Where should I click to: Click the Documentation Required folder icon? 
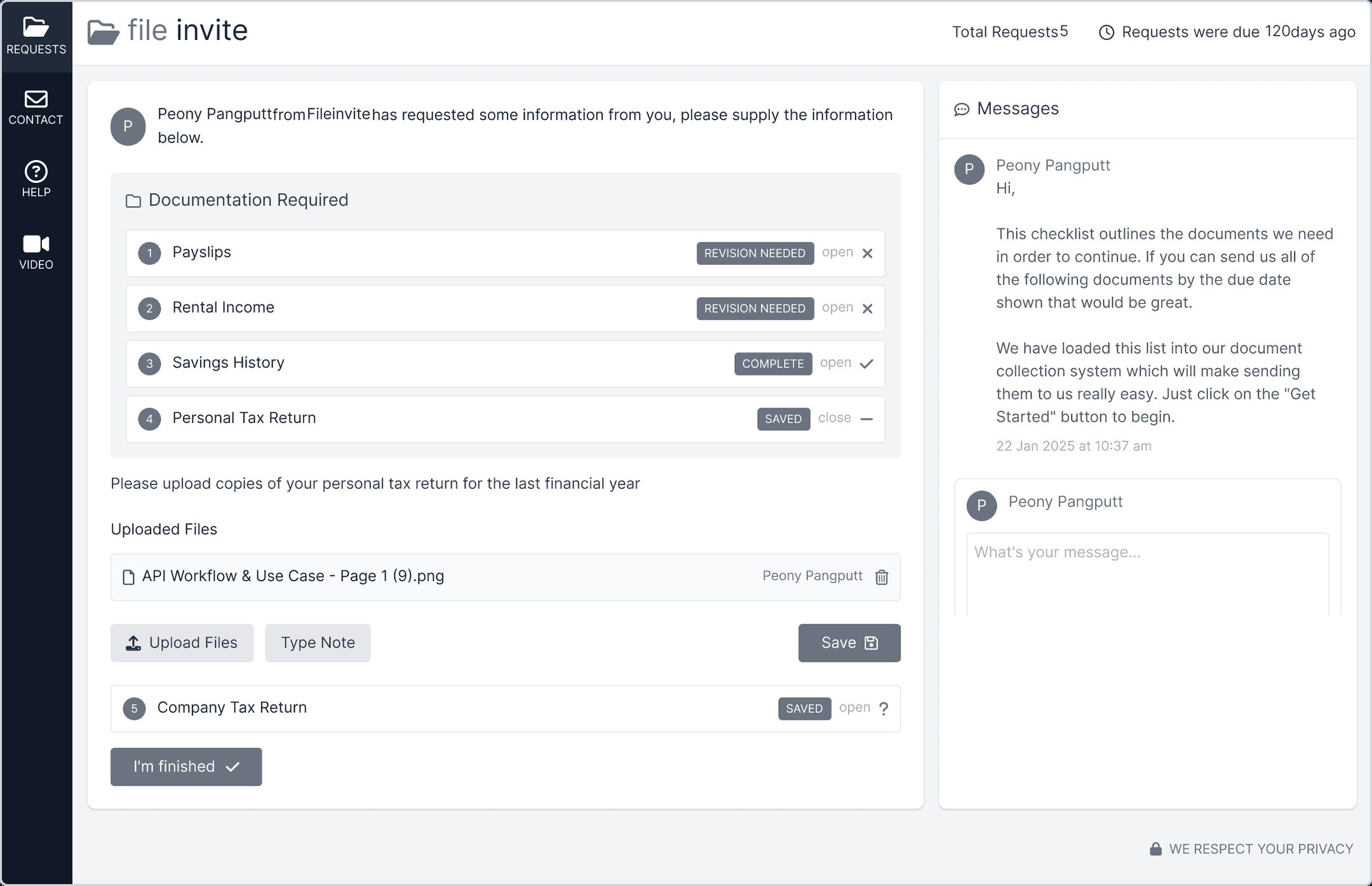[x=133, y=201]
